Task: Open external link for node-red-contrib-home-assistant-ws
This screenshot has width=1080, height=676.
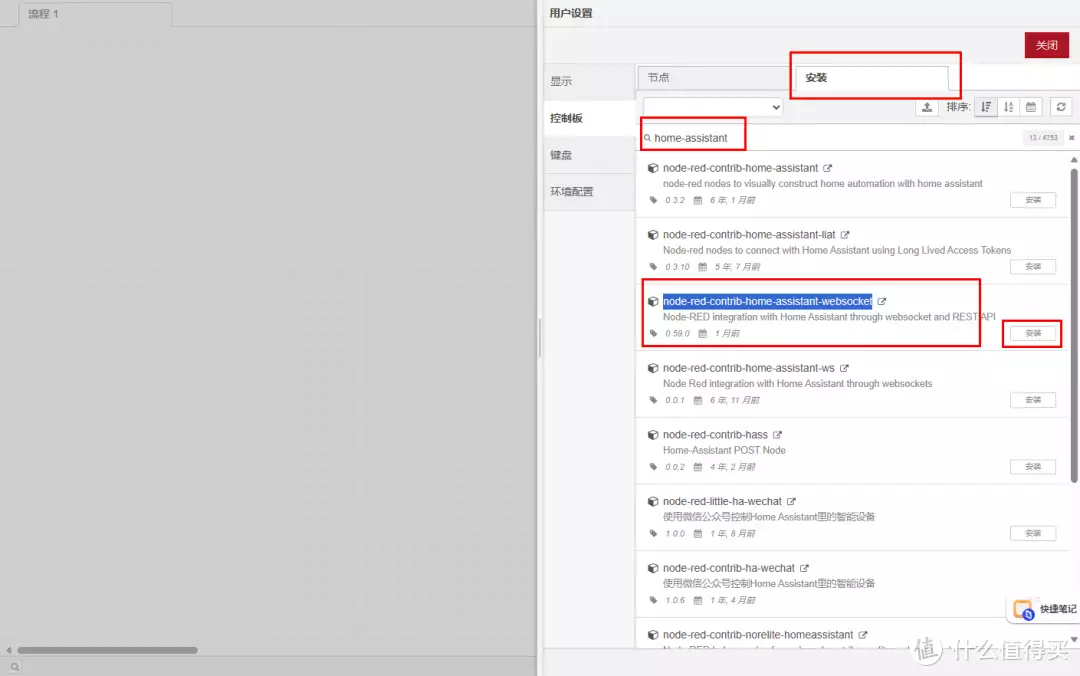Action: tap(844, 368)
